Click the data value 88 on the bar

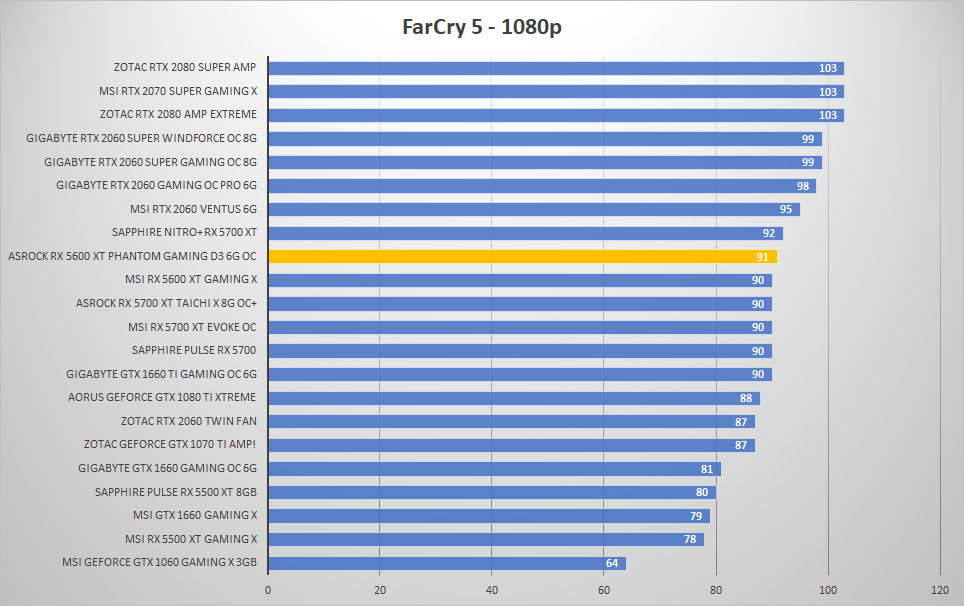[x=746, y=398]
